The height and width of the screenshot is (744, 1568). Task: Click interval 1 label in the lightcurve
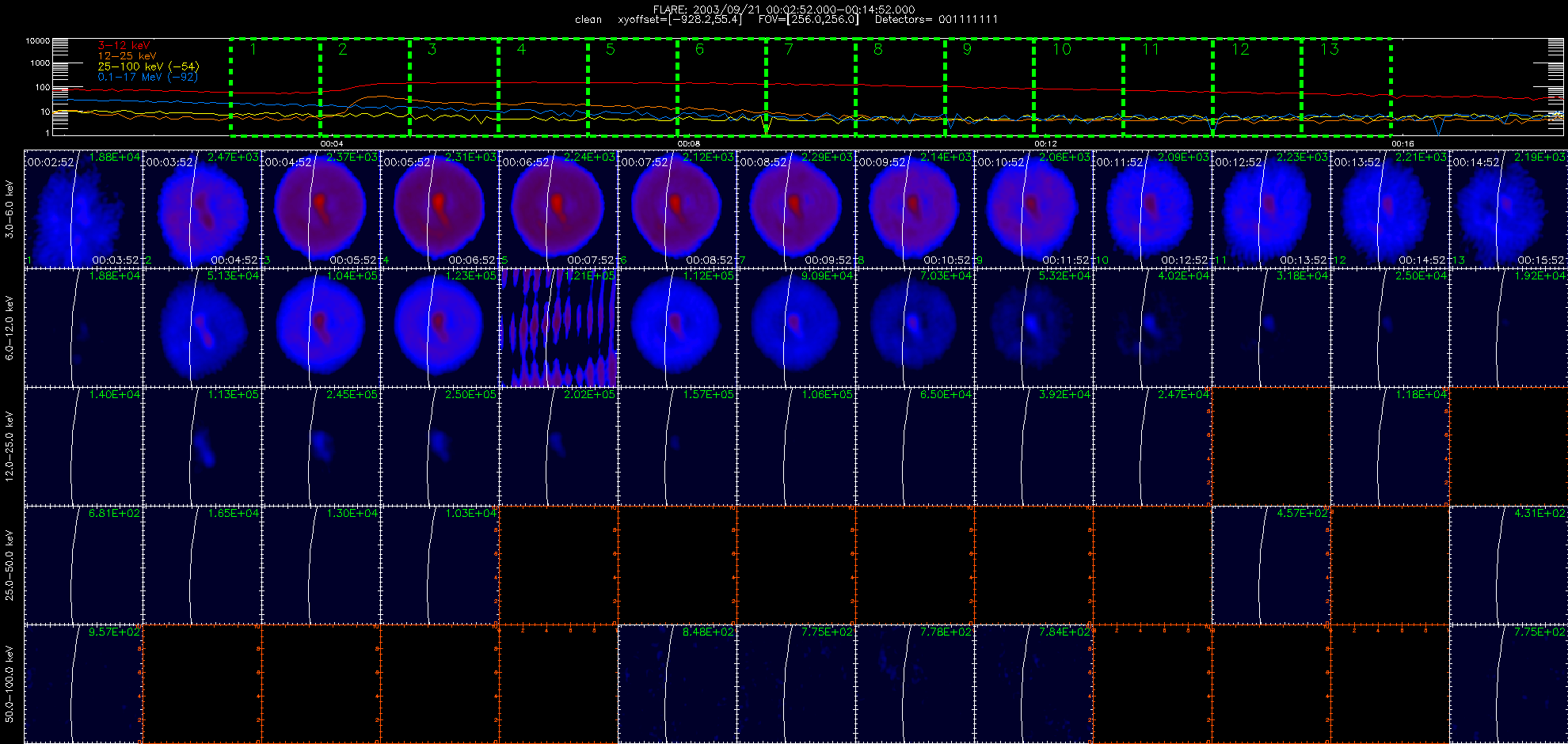(253, 49)
